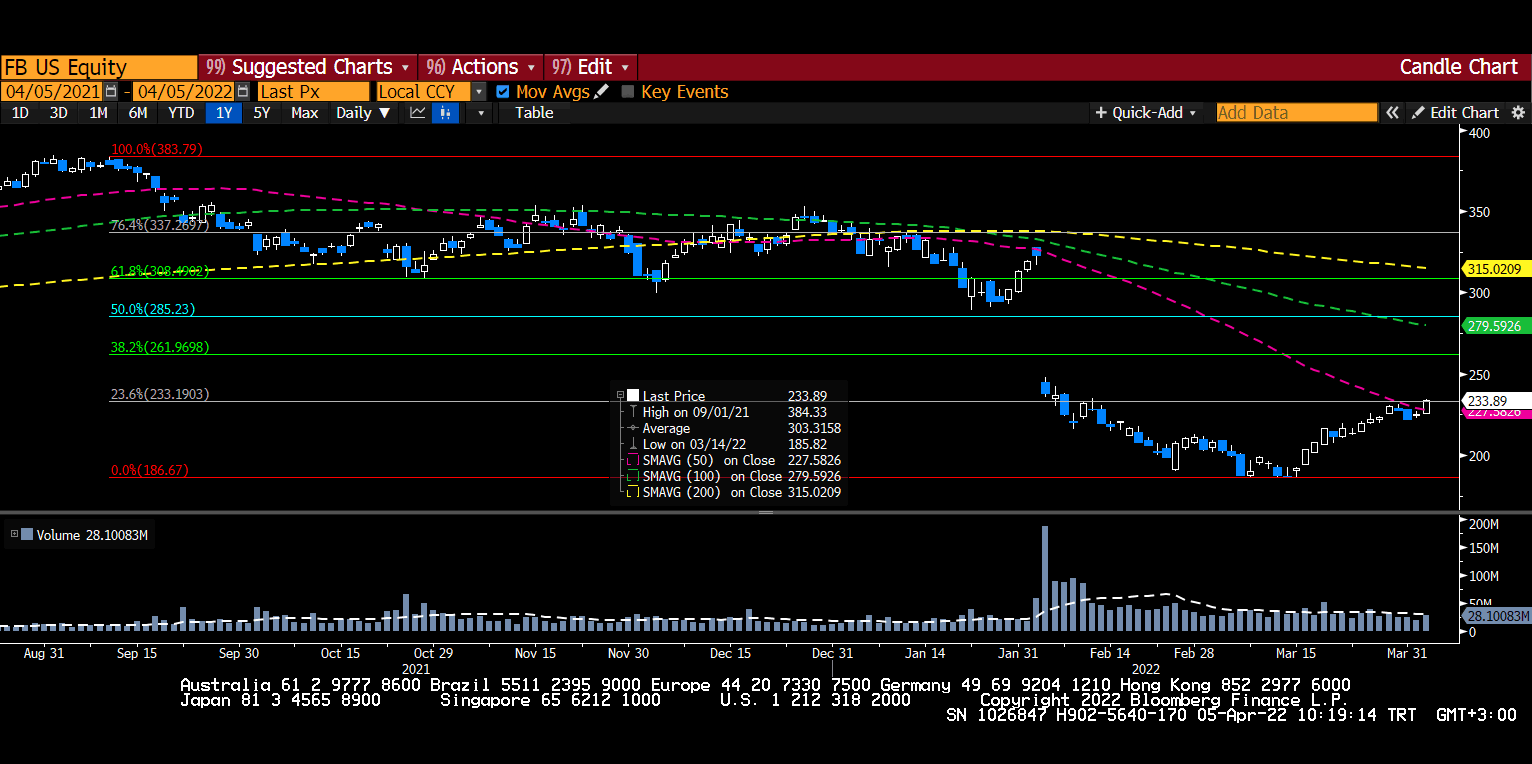Image resolution: width=1532 pixels, height=764 pixels.
Task: Click the 0.0%(186.67) Fibonacci label
Action: [148, 470]
